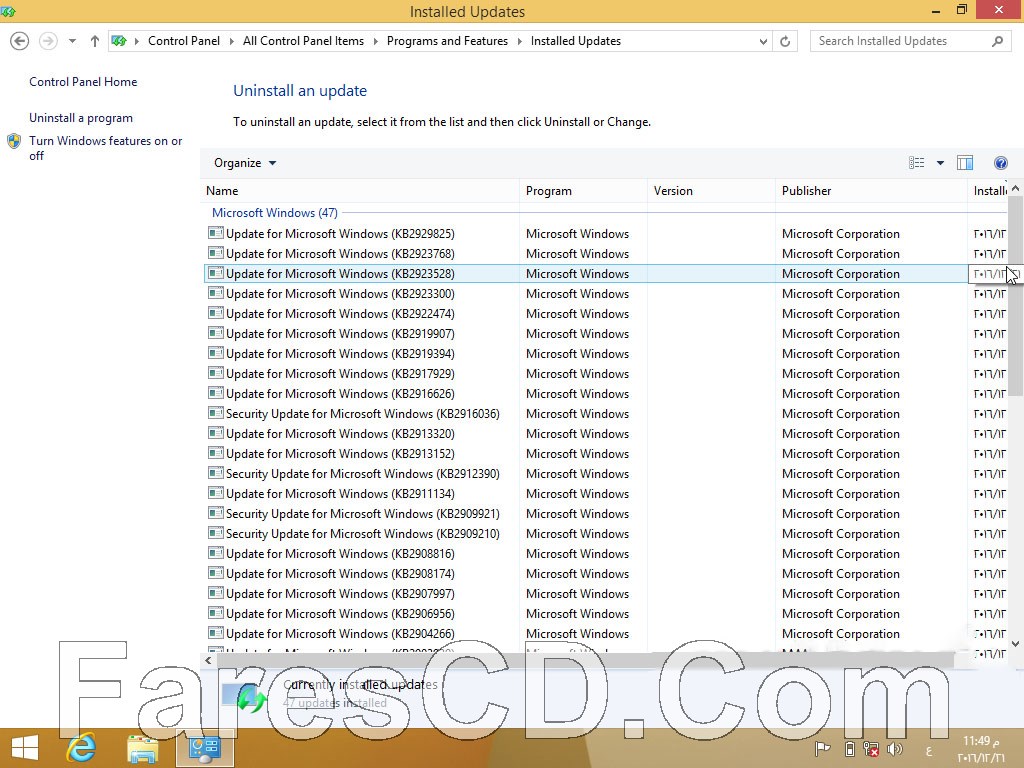Expand chevron after Programs and Features

[x=519, y=41]
